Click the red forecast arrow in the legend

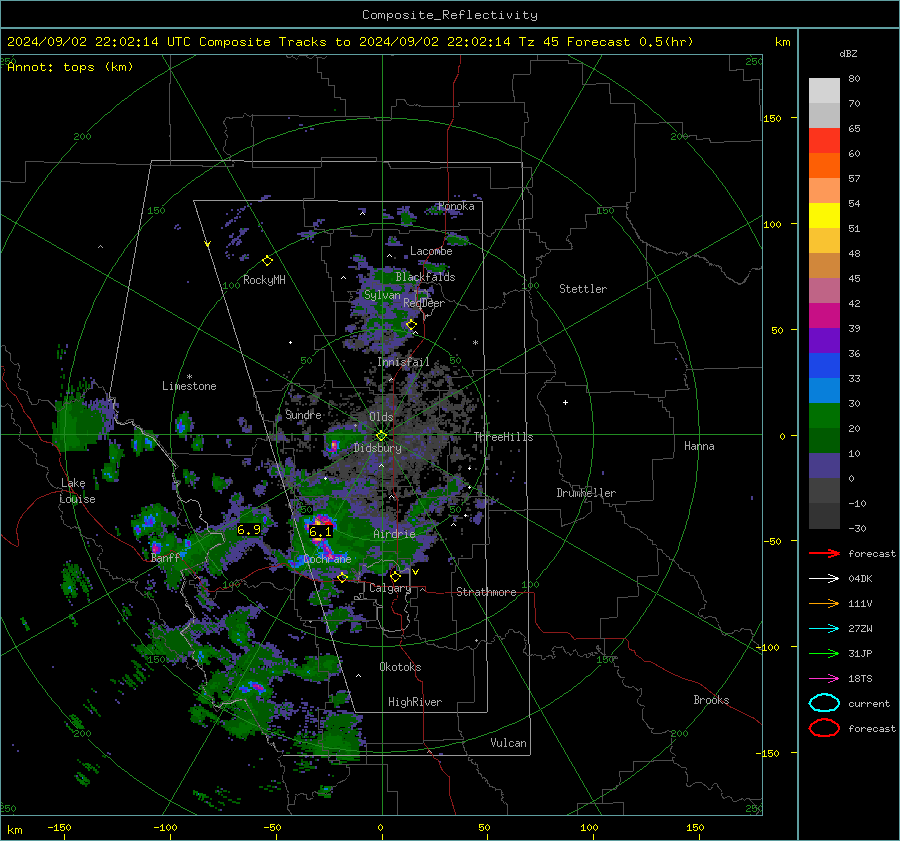click(x=824, y=553)
